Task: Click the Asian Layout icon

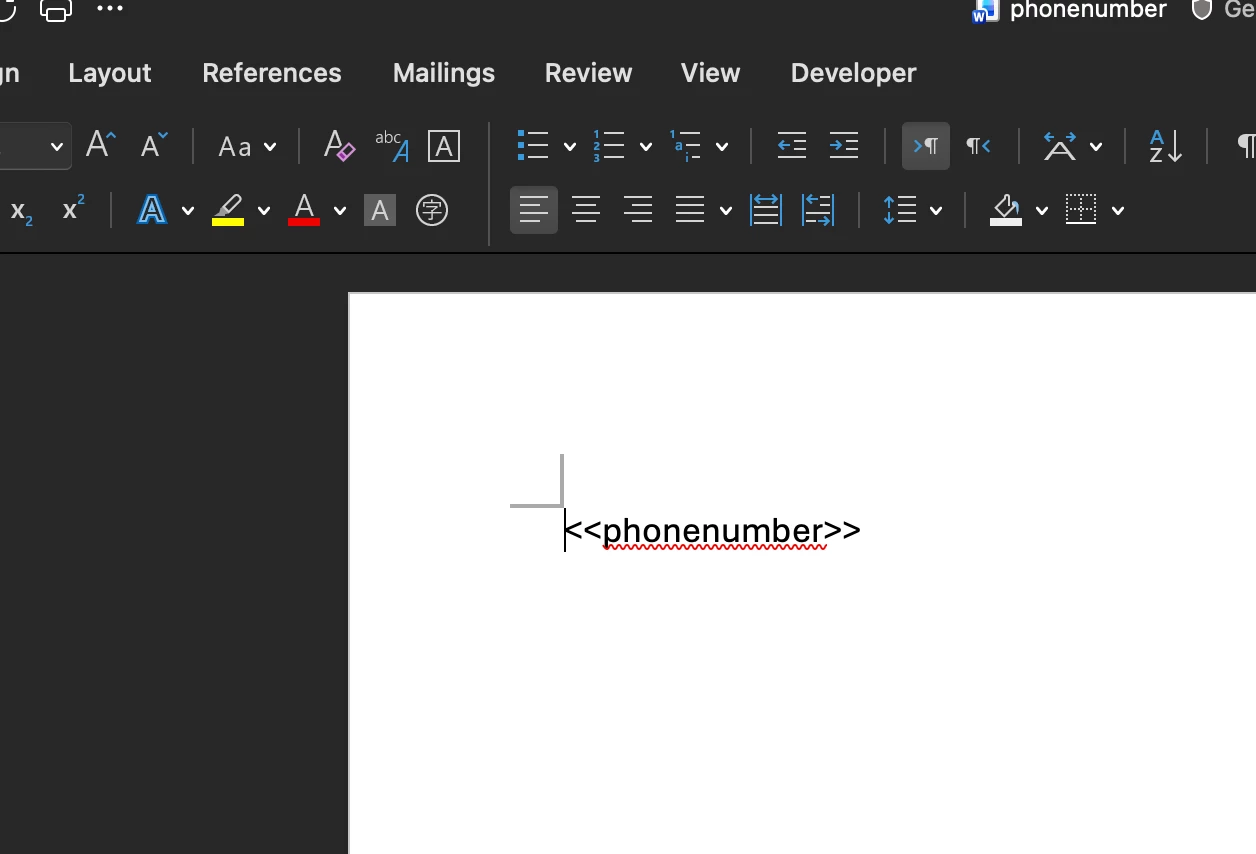Action: 1060,146
